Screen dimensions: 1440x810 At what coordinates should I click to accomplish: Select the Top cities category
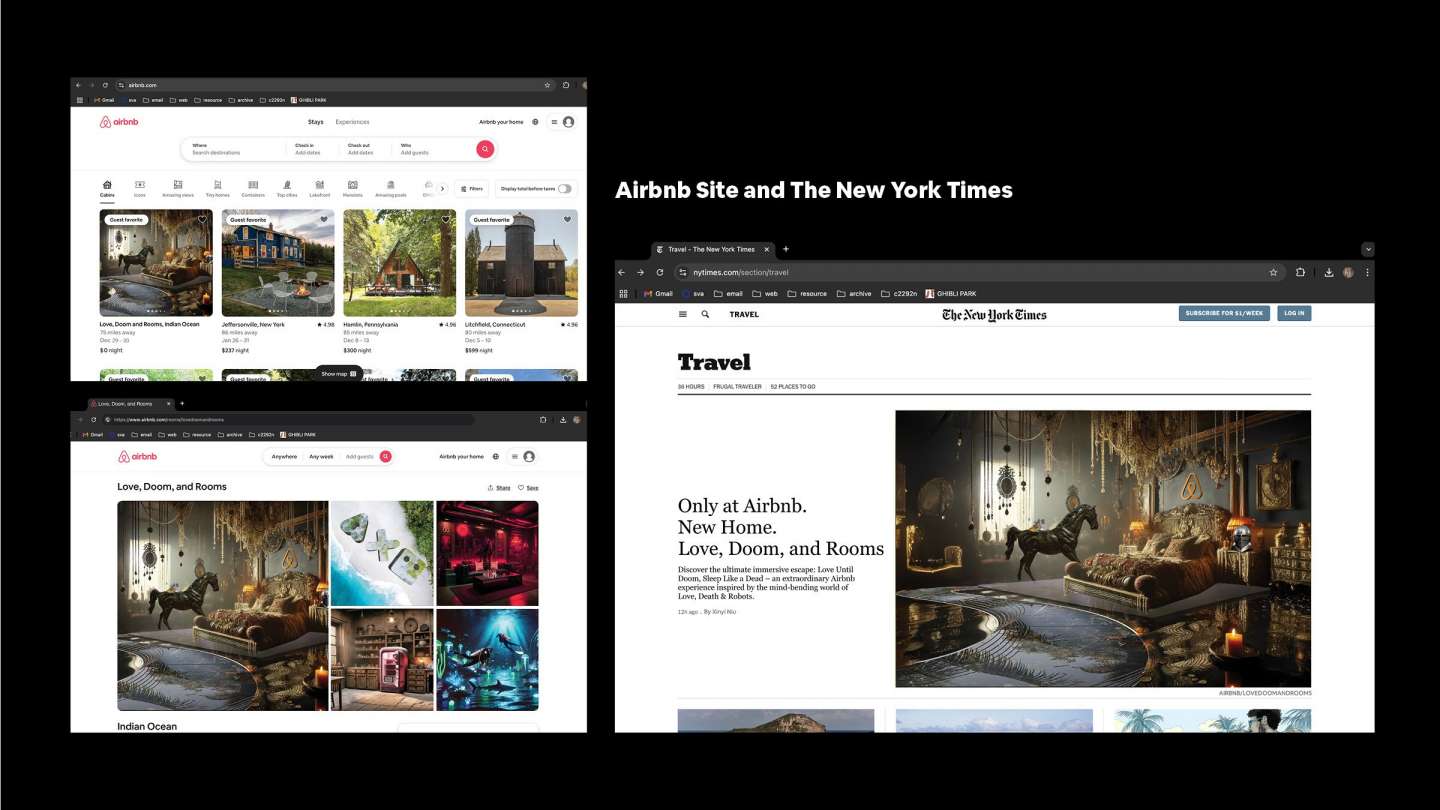click(x=287, y=188)
